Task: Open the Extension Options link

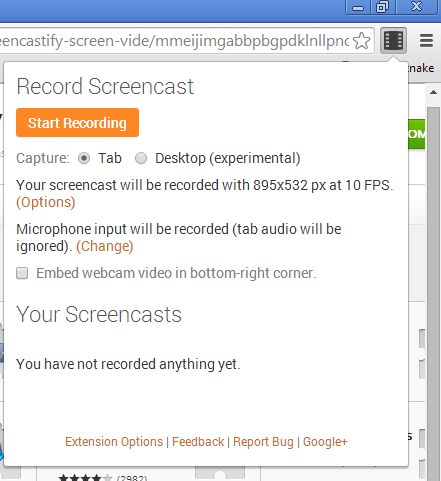Action: point(114,442)
